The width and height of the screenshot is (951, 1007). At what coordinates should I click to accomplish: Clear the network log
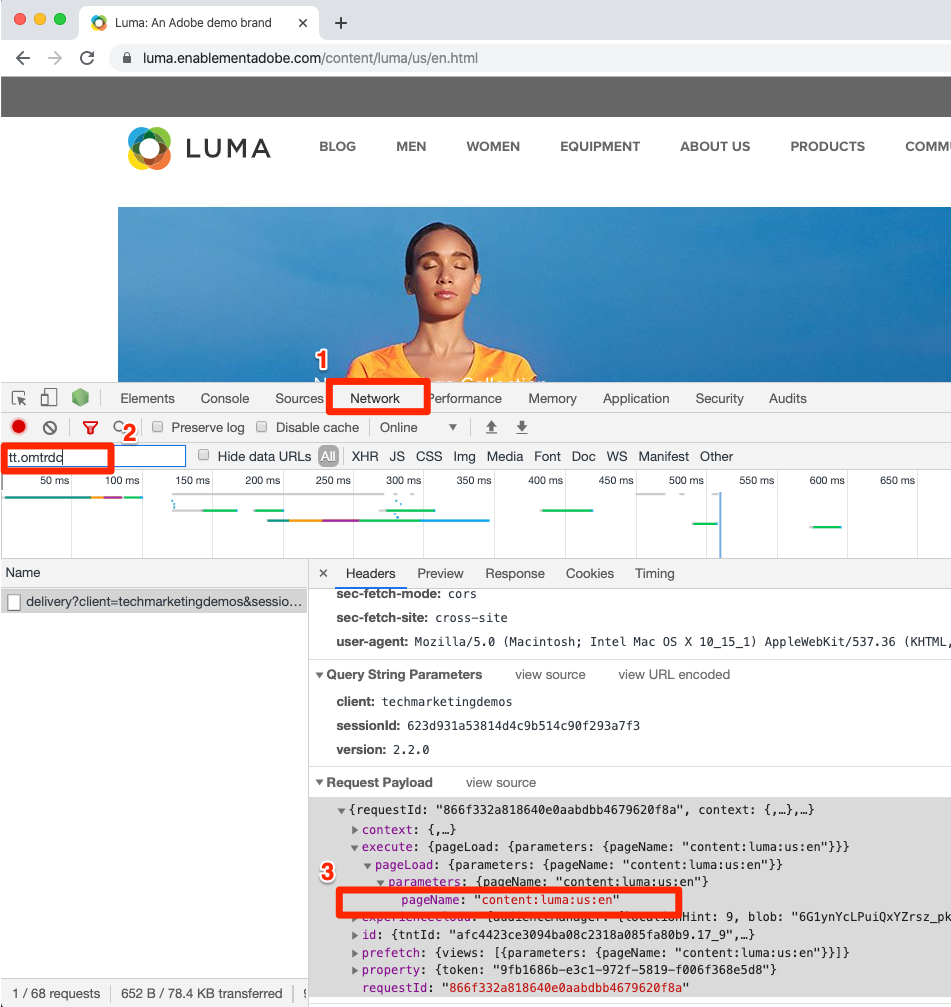49,428
